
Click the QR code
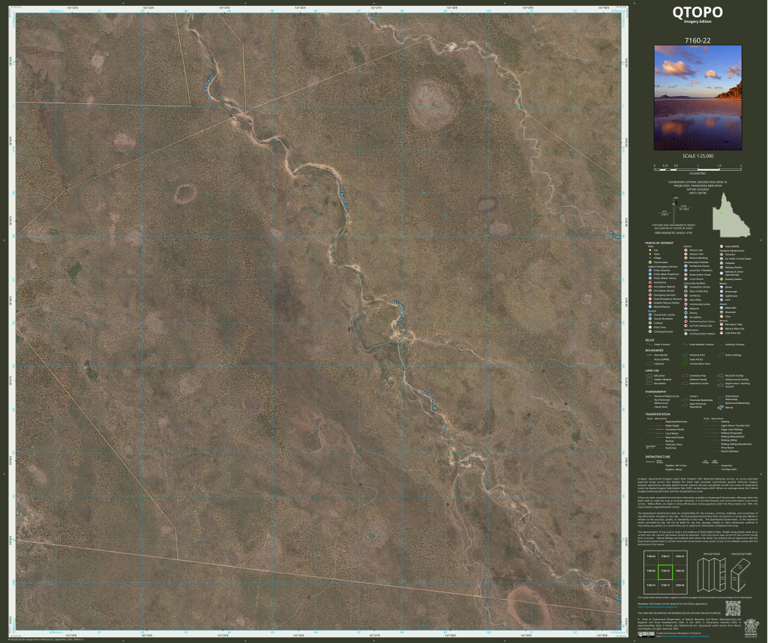733,609
